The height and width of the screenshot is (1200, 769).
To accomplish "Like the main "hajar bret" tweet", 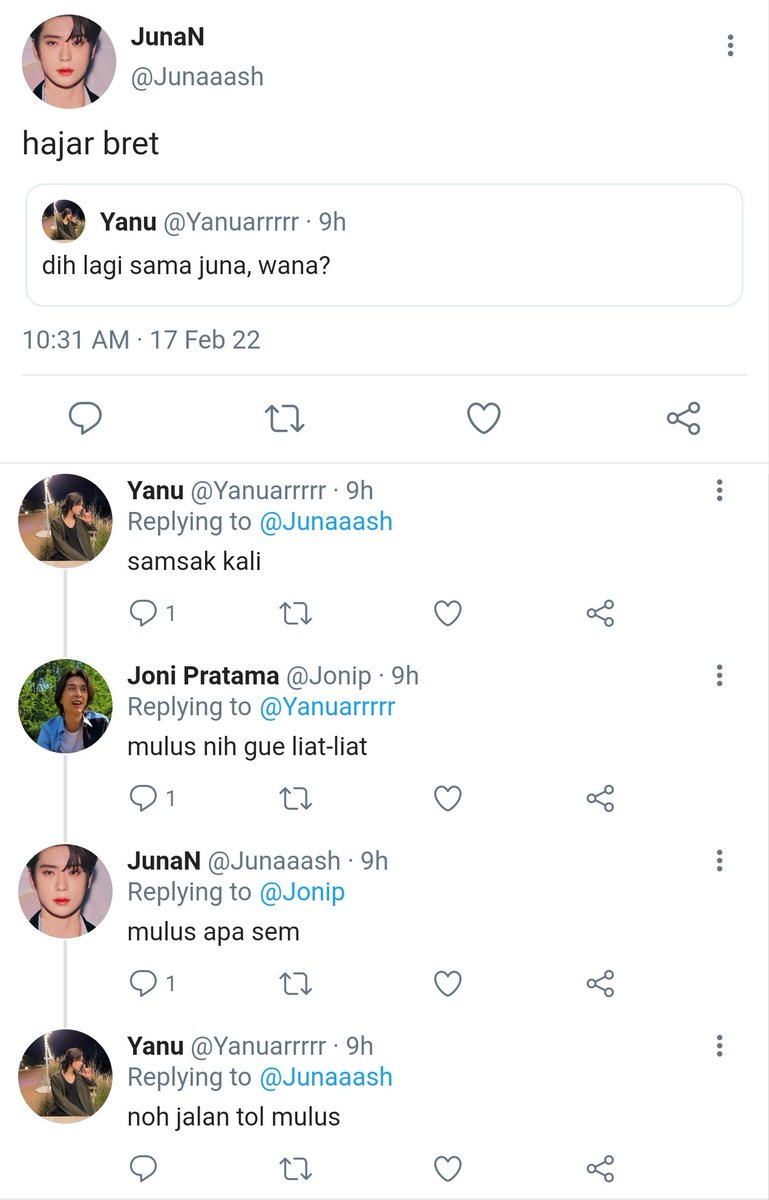I will point(484,418).
